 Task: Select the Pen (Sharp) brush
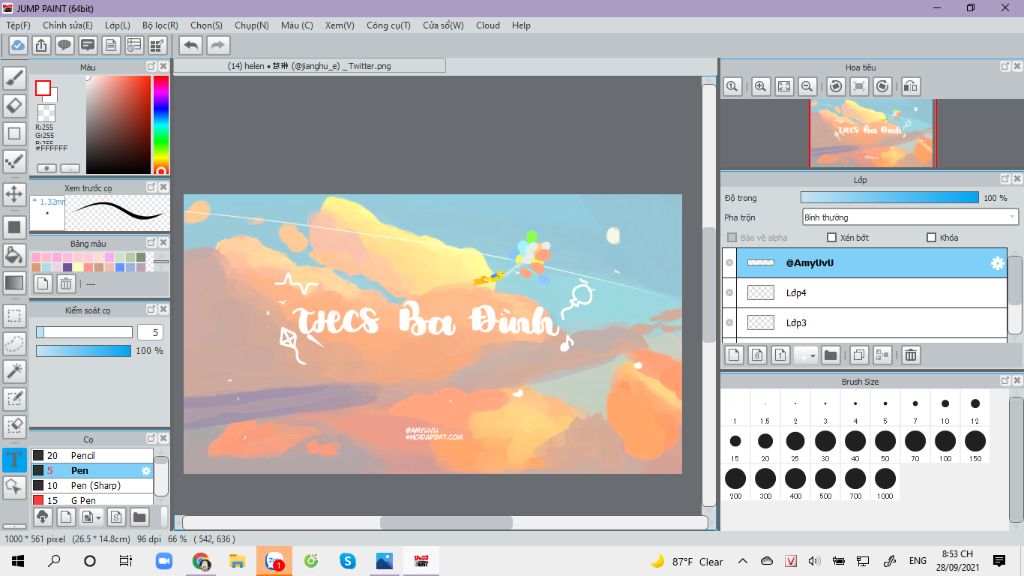(x=92, y=485)
